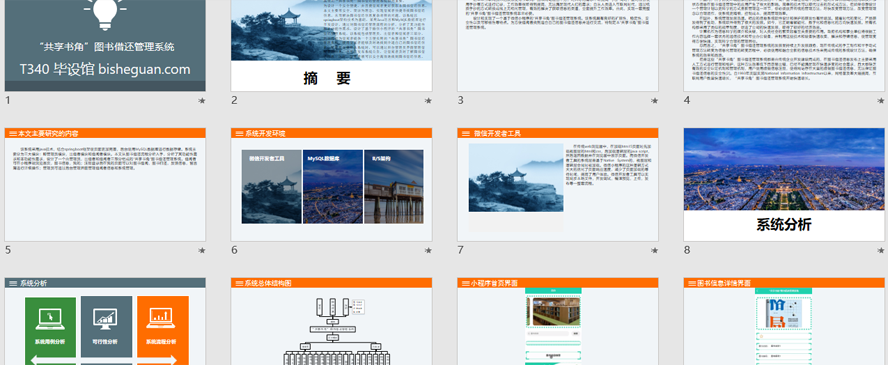This screenshot has width=888, height=365.
Task: Click slide number "7" below 微信开发者工具 slide
Action: coord(460,250)
